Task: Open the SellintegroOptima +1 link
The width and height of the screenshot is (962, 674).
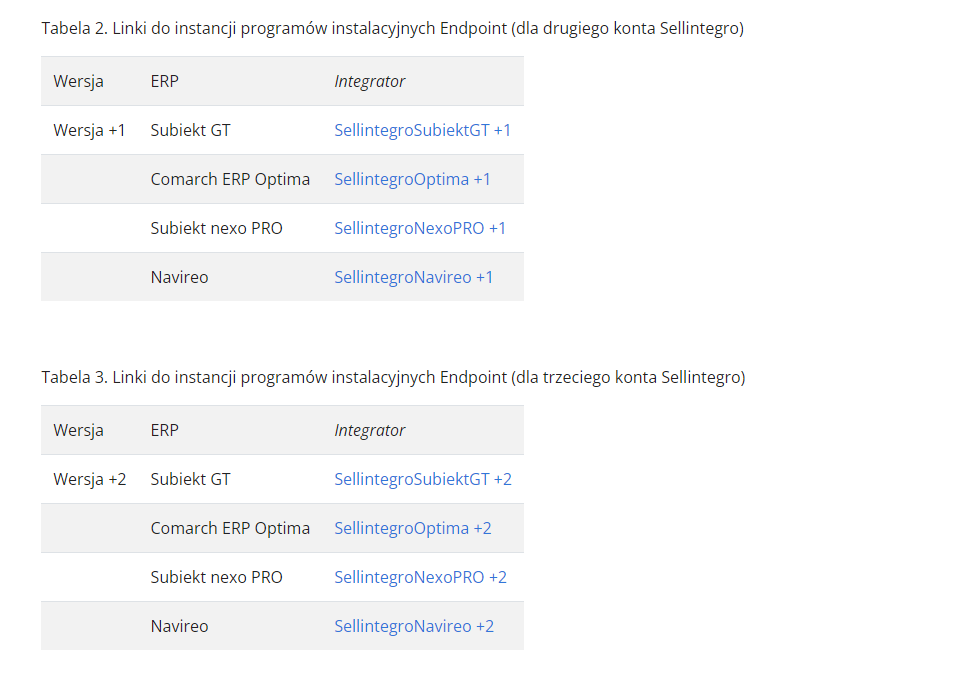Action: [412, 179]
